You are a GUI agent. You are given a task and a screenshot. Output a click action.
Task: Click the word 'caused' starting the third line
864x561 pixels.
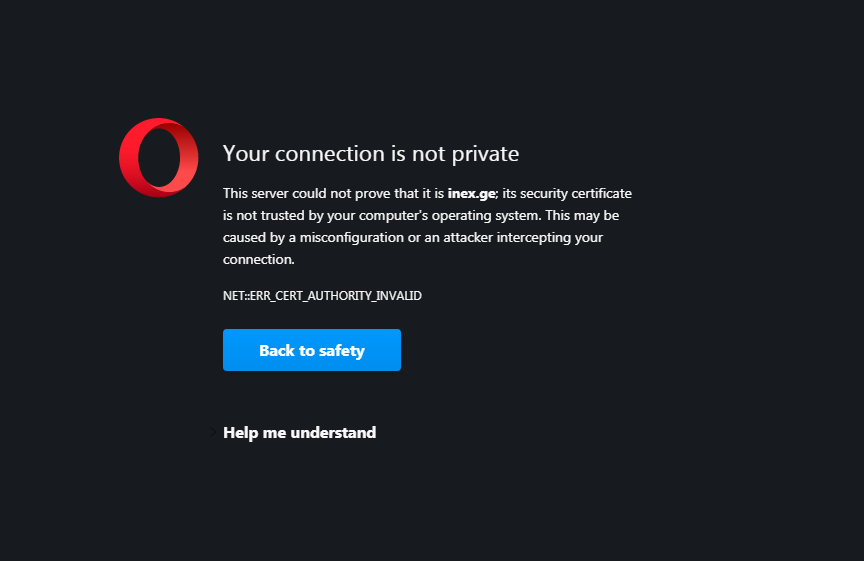[244, 238]
